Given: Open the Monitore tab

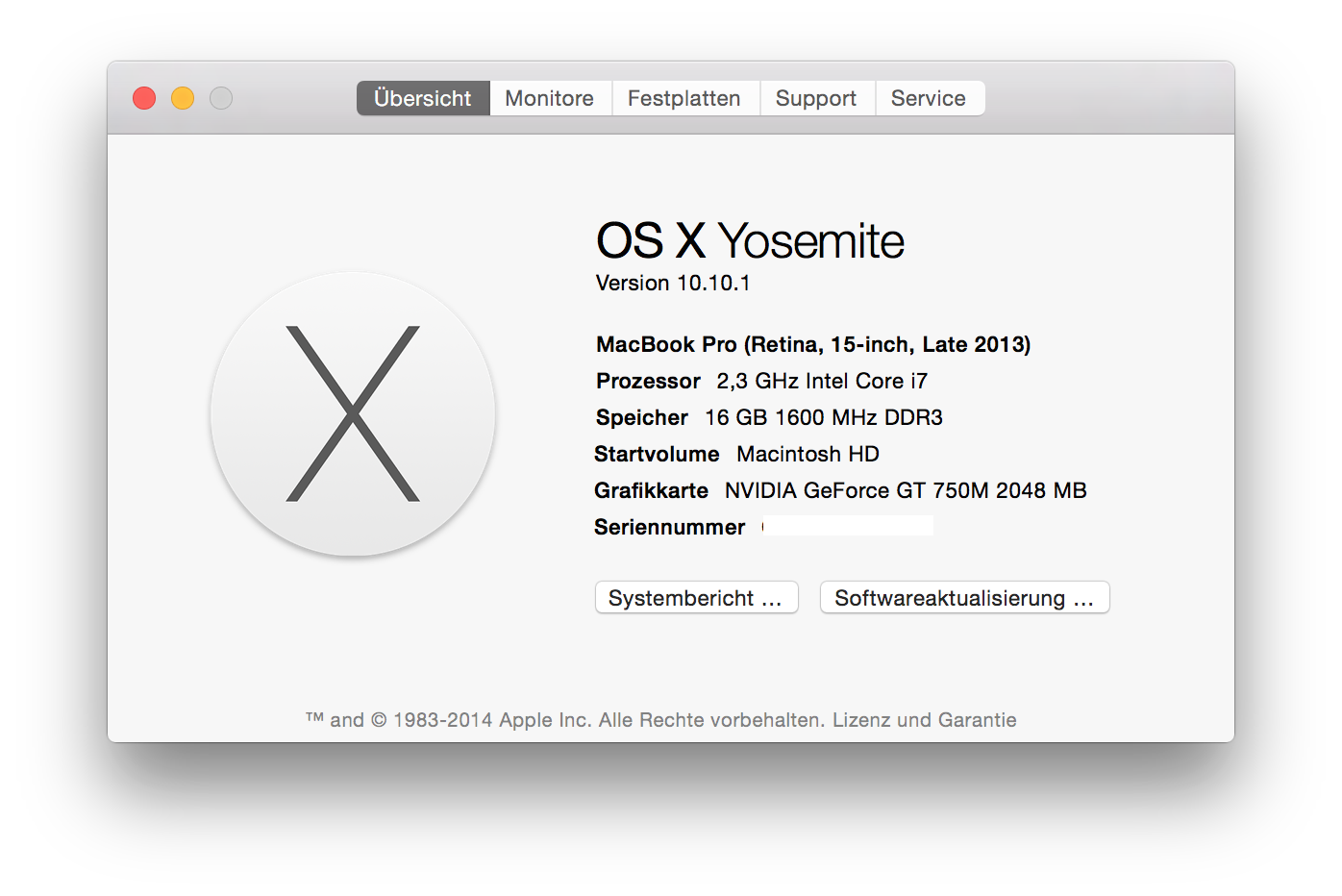Looking at the screenshot, I should (550, 98).
